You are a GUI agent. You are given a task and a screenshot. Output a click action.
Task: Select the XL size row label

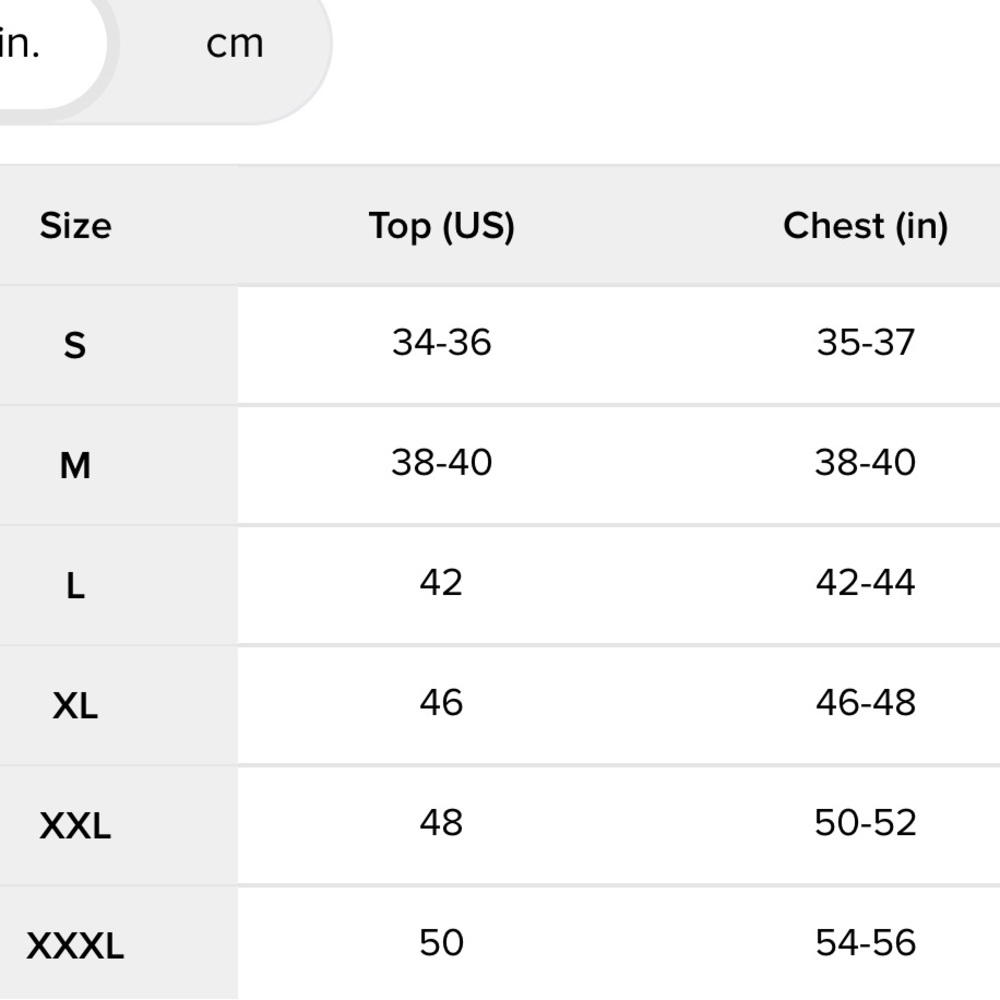click(75, 706)
